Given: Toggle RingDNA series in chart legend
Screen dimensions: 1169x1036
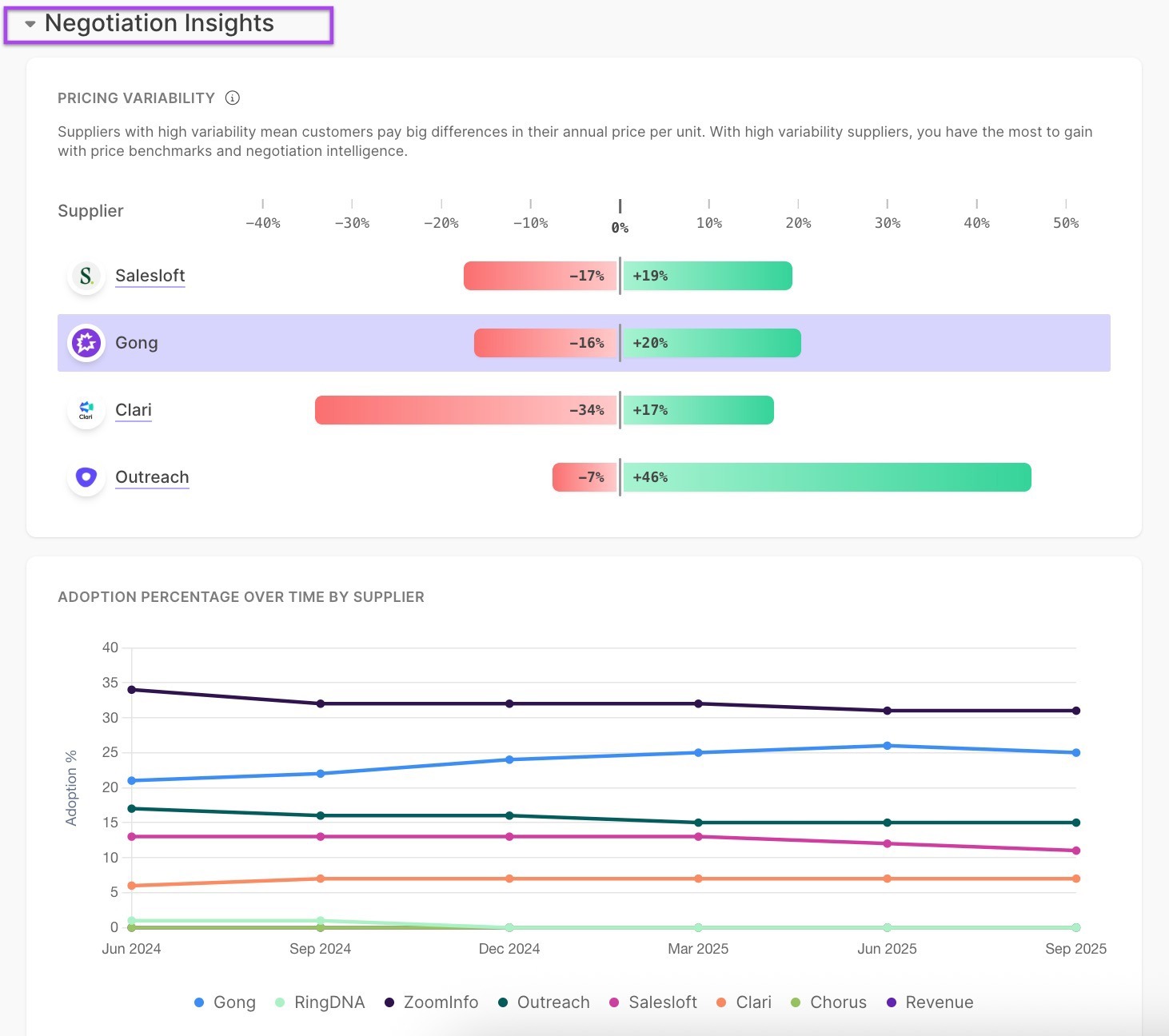Looking at the screenshot, I should [320, 1002].
